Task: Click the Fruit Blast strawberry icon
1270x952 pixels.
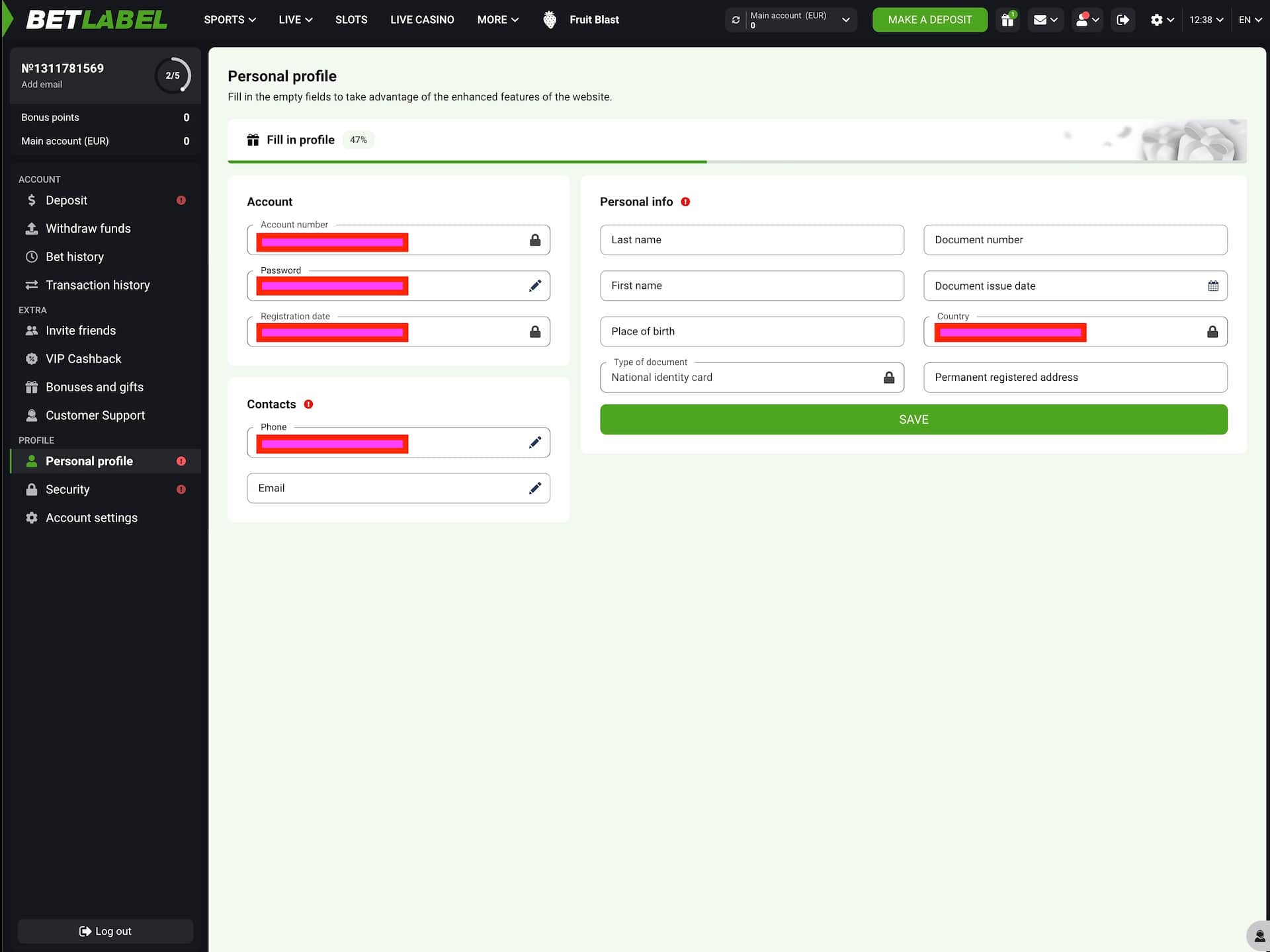Action: [x=550, y=20]
